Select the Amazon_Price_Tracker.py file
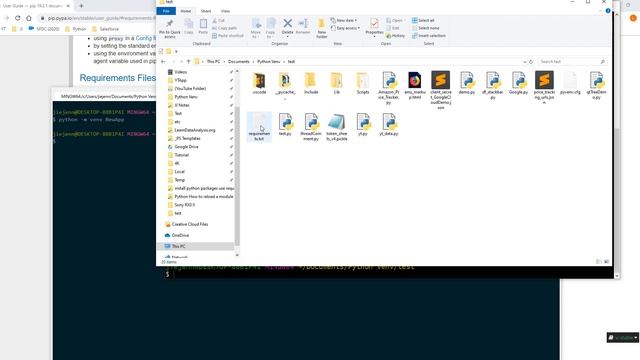 click(389, 88)
